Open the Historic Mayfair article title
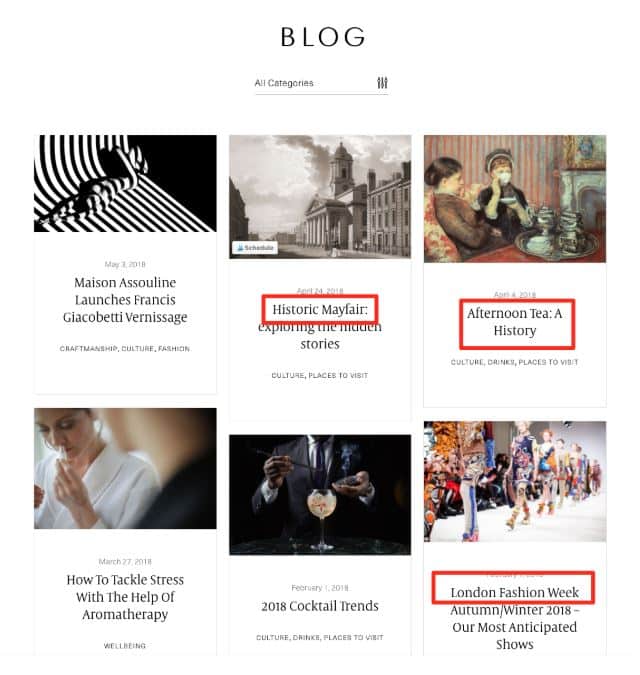The height and width of the screenshot is (675, 640). click(x=320, y=326)
